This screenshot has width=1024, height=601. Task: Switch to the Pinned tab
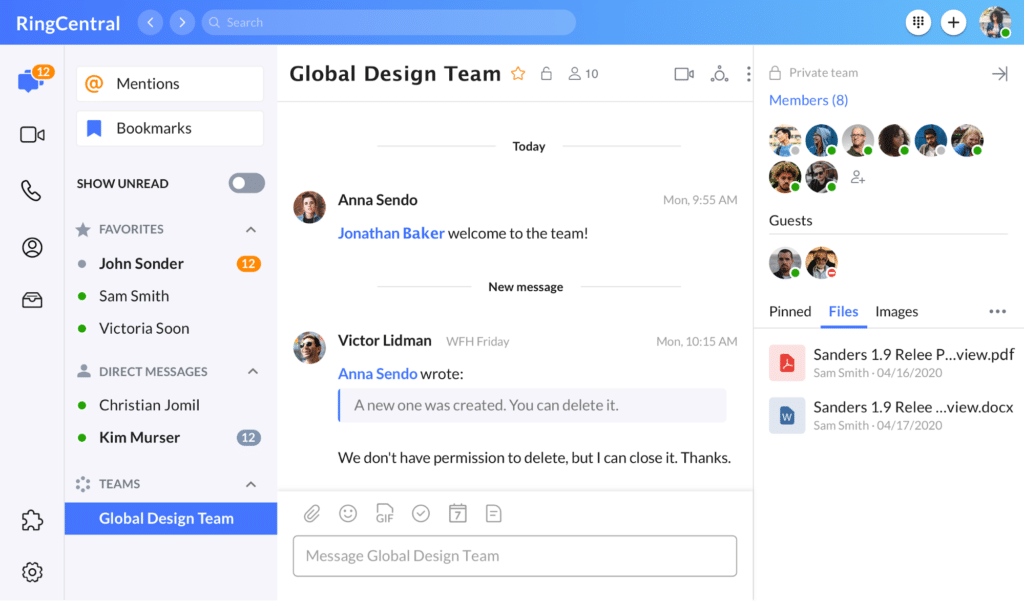[x=790, y=312]
